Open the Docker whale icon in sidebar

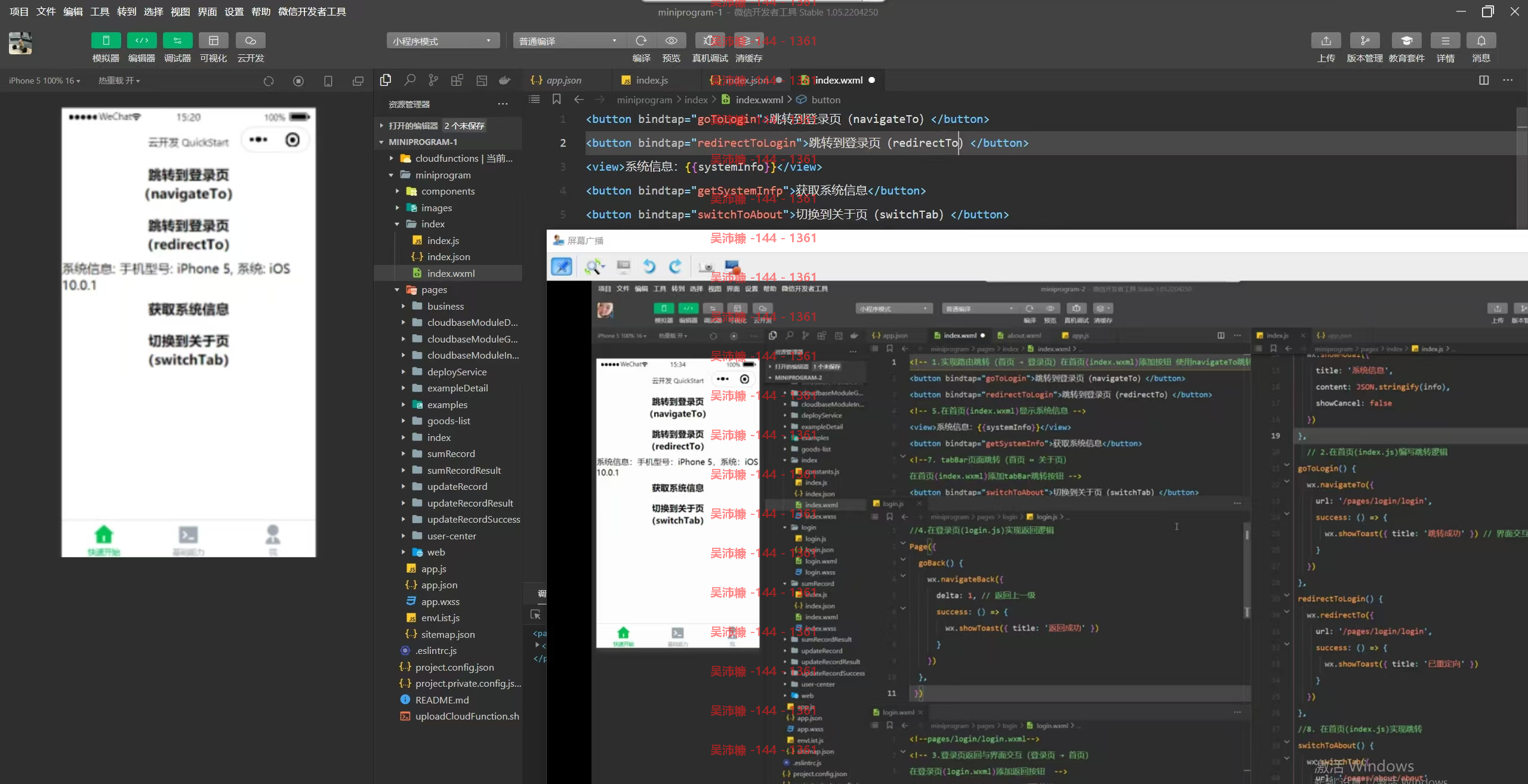[x=505, y=80]
